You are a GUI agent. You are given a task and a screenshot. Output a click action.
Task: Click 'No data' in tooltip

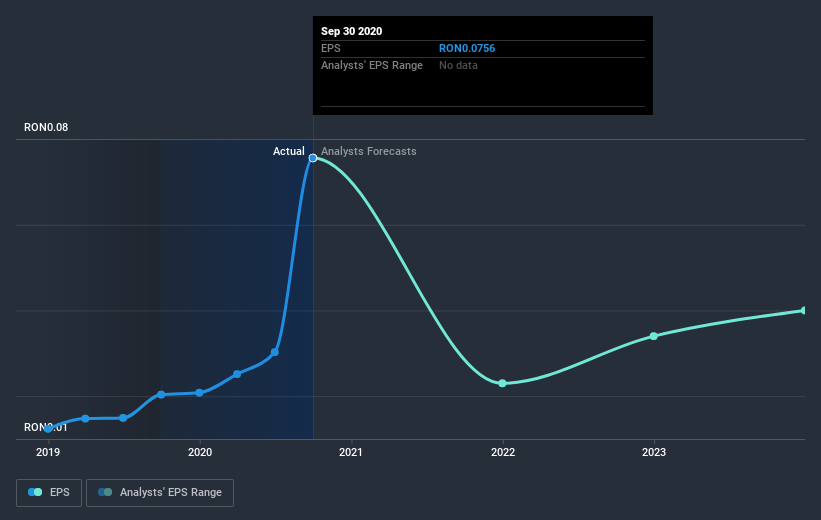coord(458,65)
